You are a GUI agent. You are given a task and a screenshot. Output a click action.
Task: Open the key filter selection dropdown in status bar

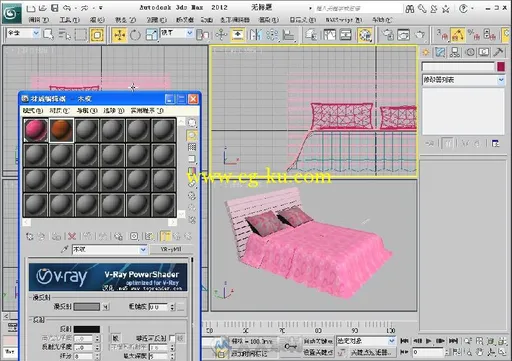point(366,341)
